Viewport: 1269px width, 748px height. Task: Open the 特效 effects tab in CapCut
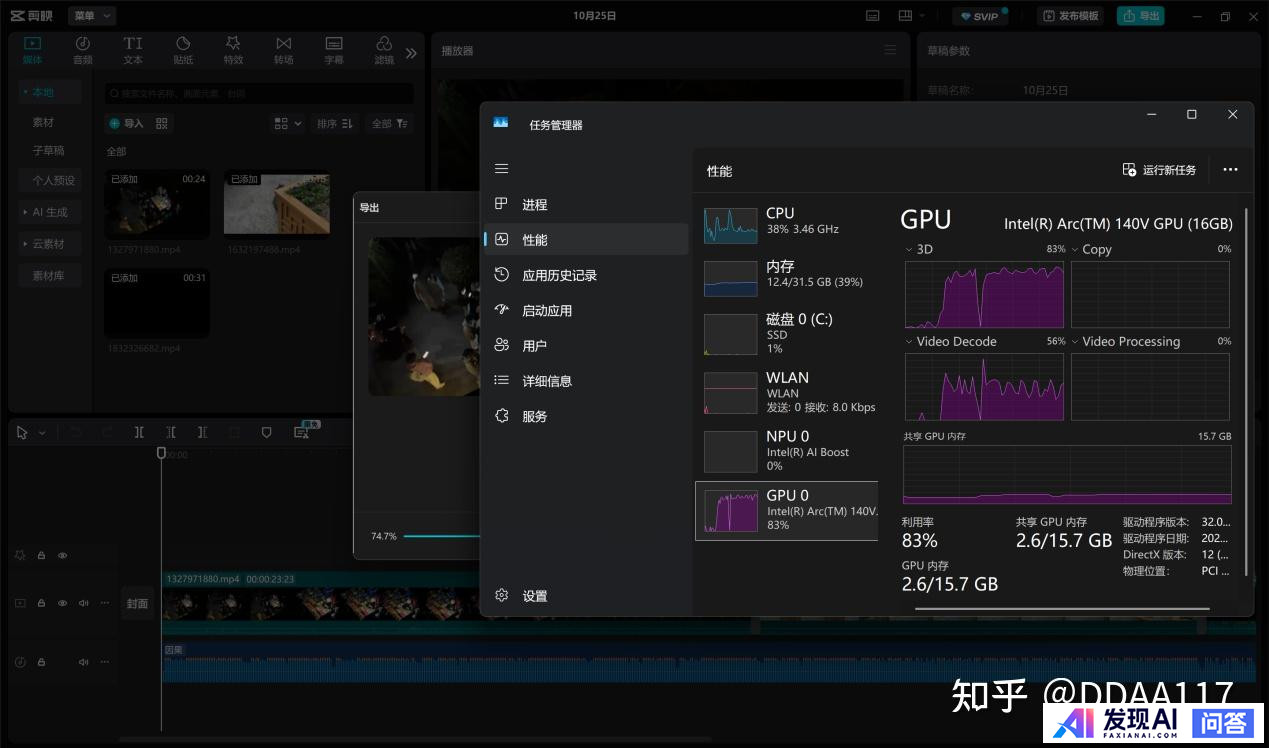click(233, 50)
